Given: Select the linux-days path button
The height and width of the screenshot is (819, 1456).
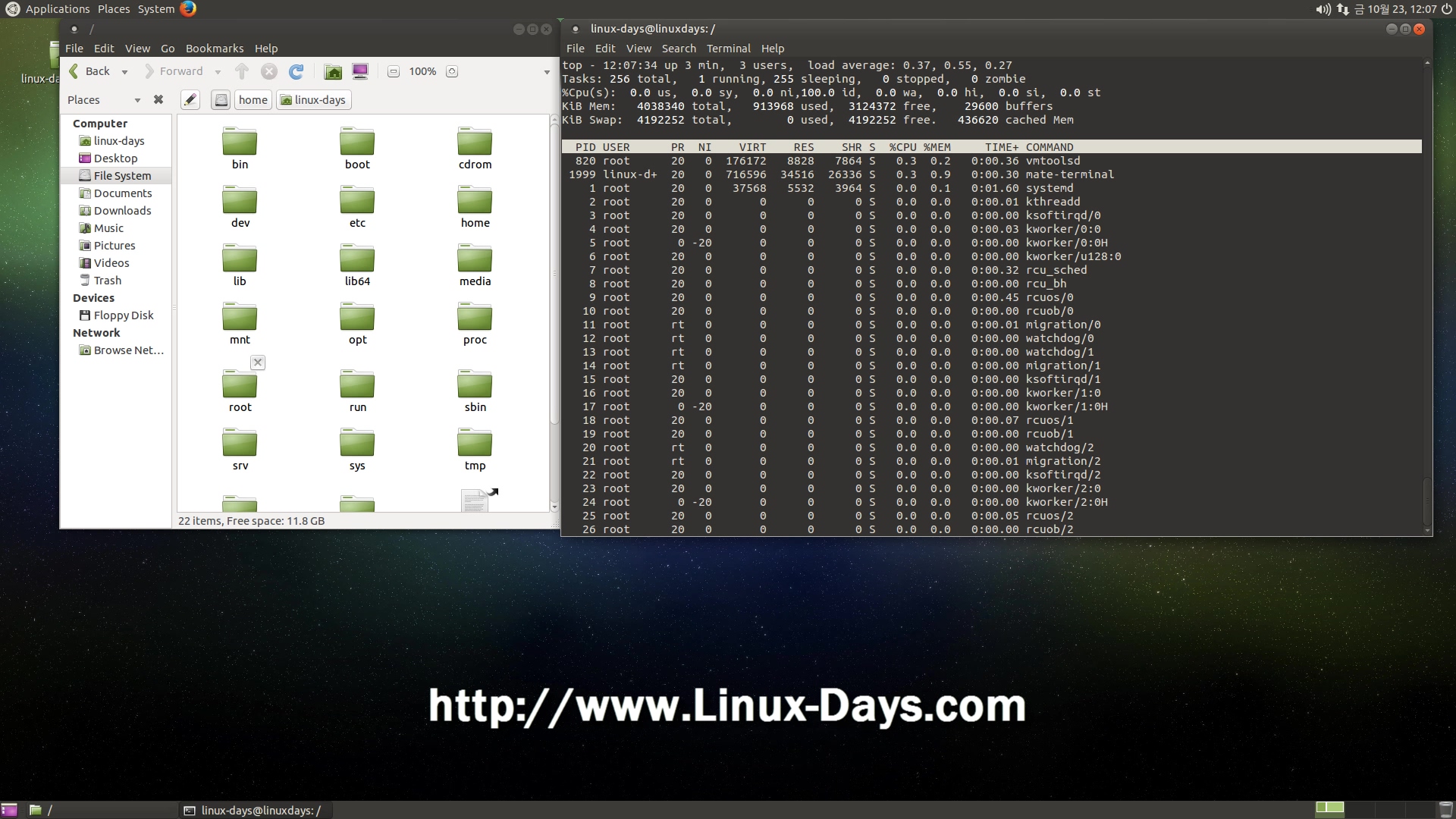Looking at the screenshot, I should (314, 99).
